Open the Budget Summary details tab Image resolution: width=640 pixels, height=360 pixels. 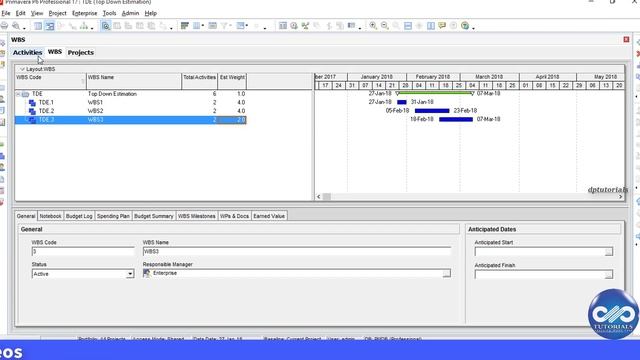pos(153,216)
